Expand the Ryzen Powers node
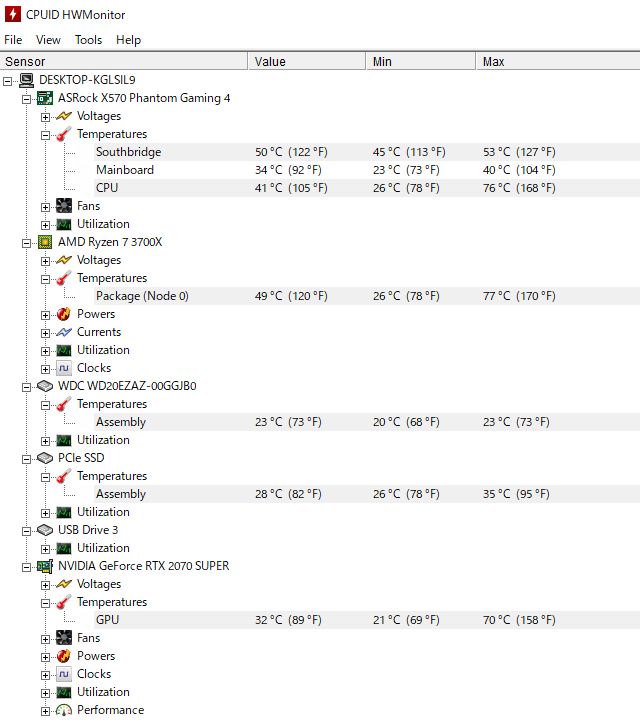The width and height of the screenshot is (640, 722). click(45, 315)
